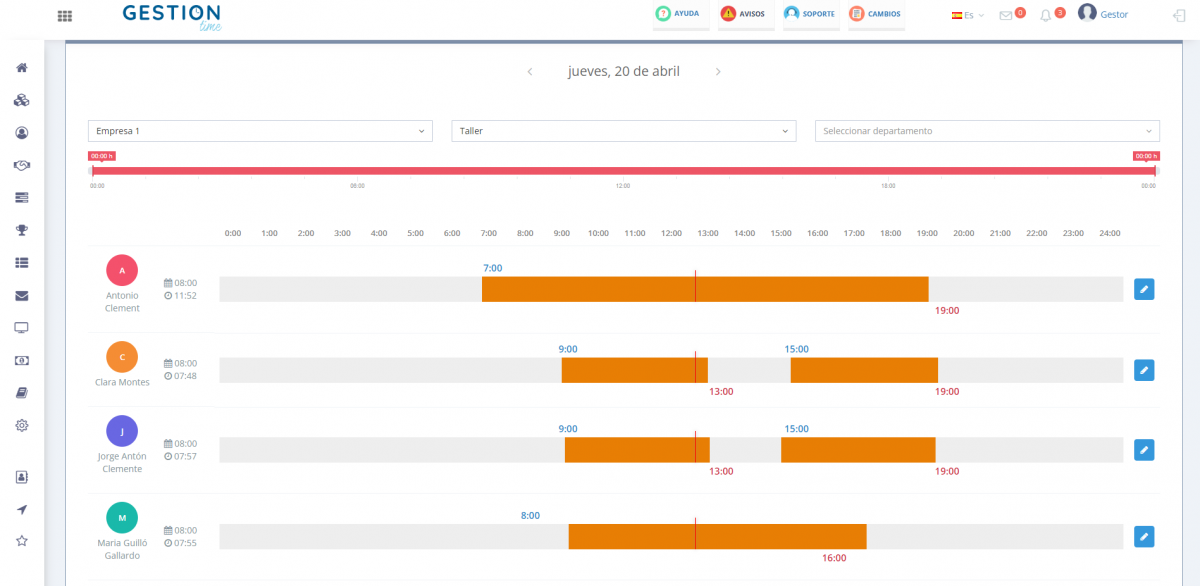Click the notifications bell icon
The image size is (1200, 586).
point(1046,16)
